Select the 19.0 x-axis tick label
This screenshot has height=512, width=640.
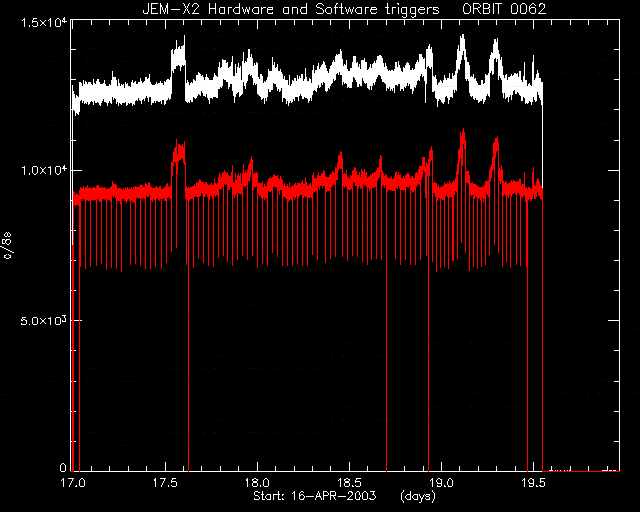(x=442, y=483)
